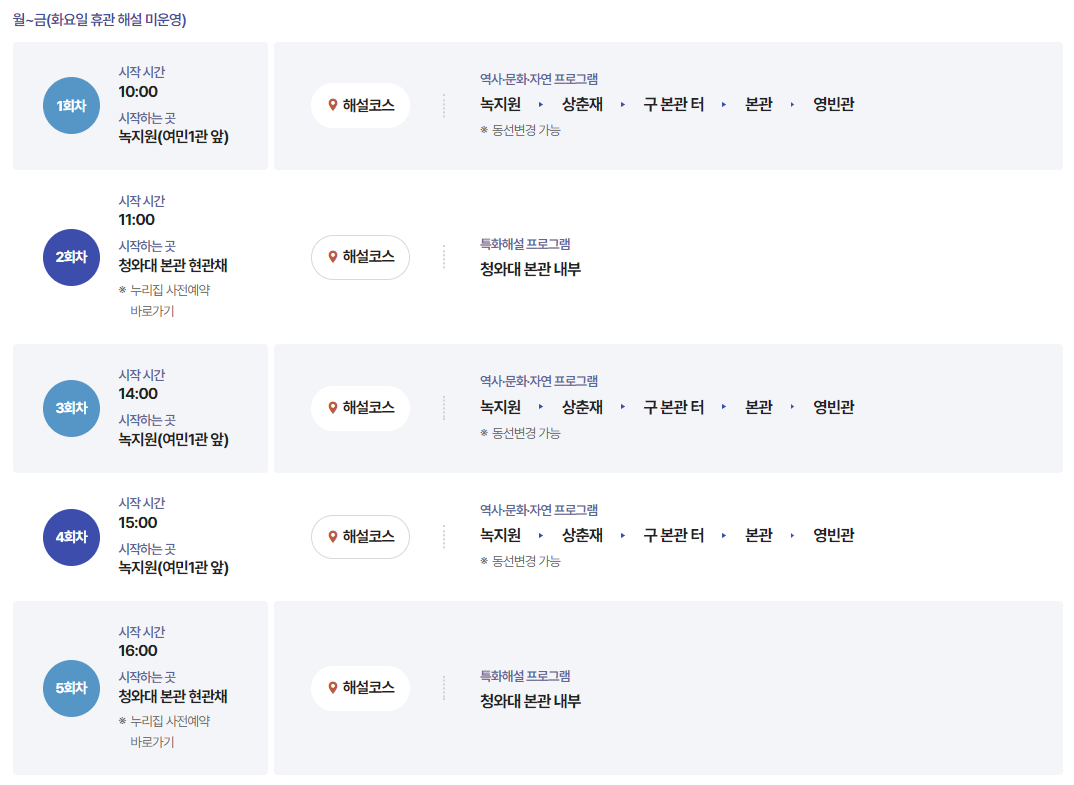This screenshot has height=785, width=1074.
Task: Select the 상춘재 stop in the 4회차 route
Action: coord(583,535)
